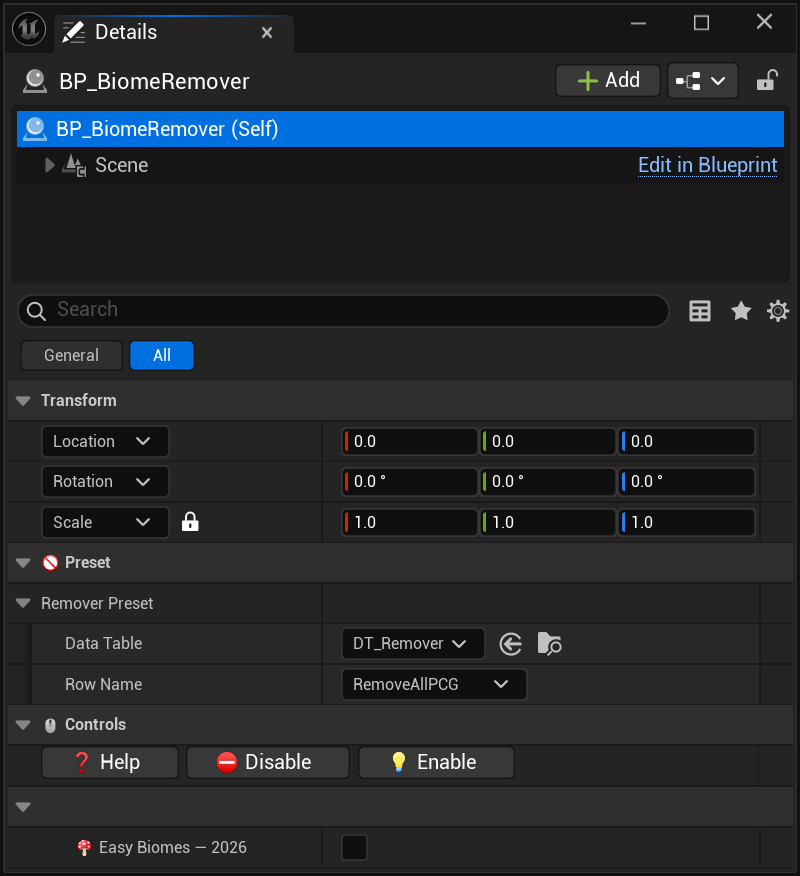The height and width of the screenshot is (876, 800).
Task: Open the Scale type dropdown
Action: coord(105,522)
